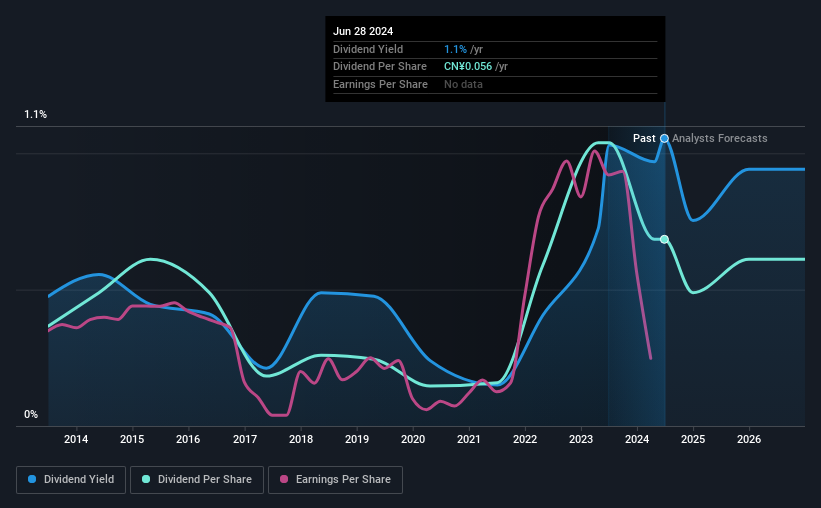Click the 'Past' label on the chart
The width and height of the screenshot is (821, 508).
pos(644,138)
